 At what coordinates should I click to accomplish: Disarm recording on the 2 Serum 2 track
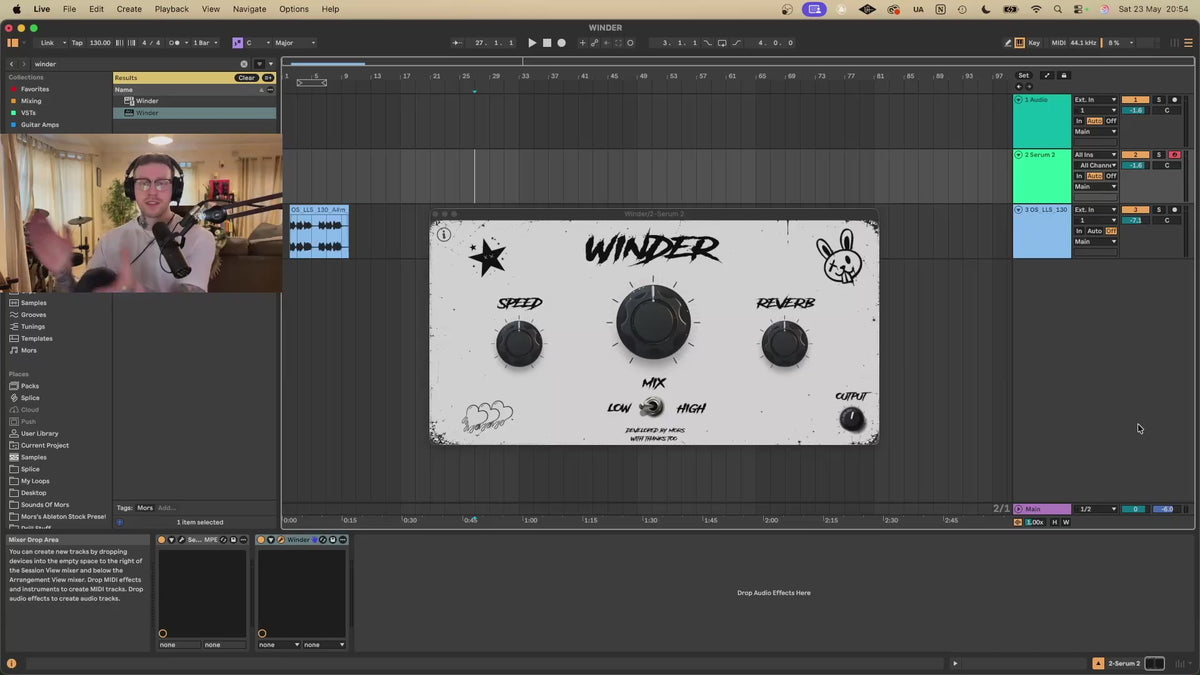tap(1175, 155)
